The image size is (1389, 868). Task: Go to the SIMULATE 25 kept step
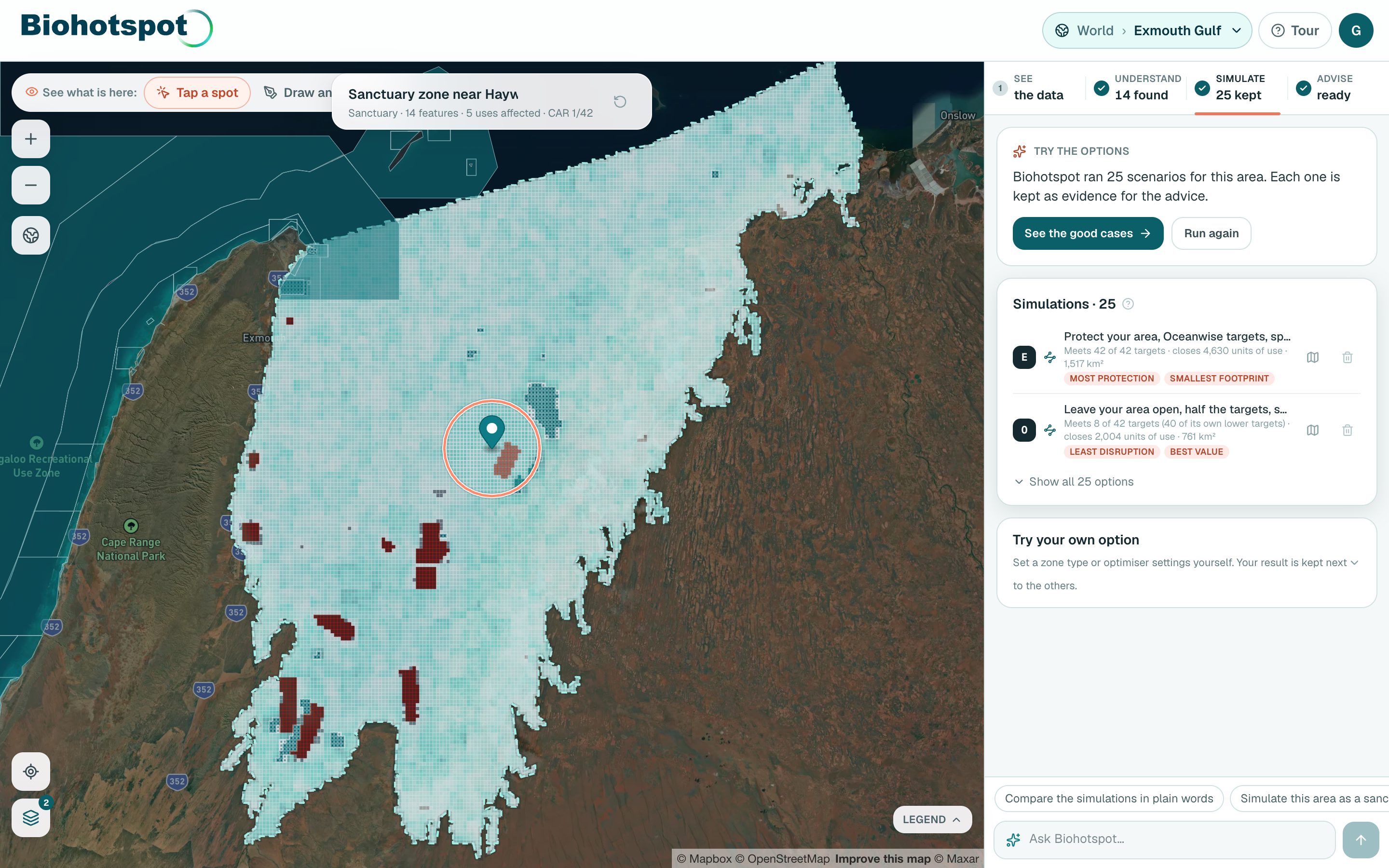coord(1237,88)
